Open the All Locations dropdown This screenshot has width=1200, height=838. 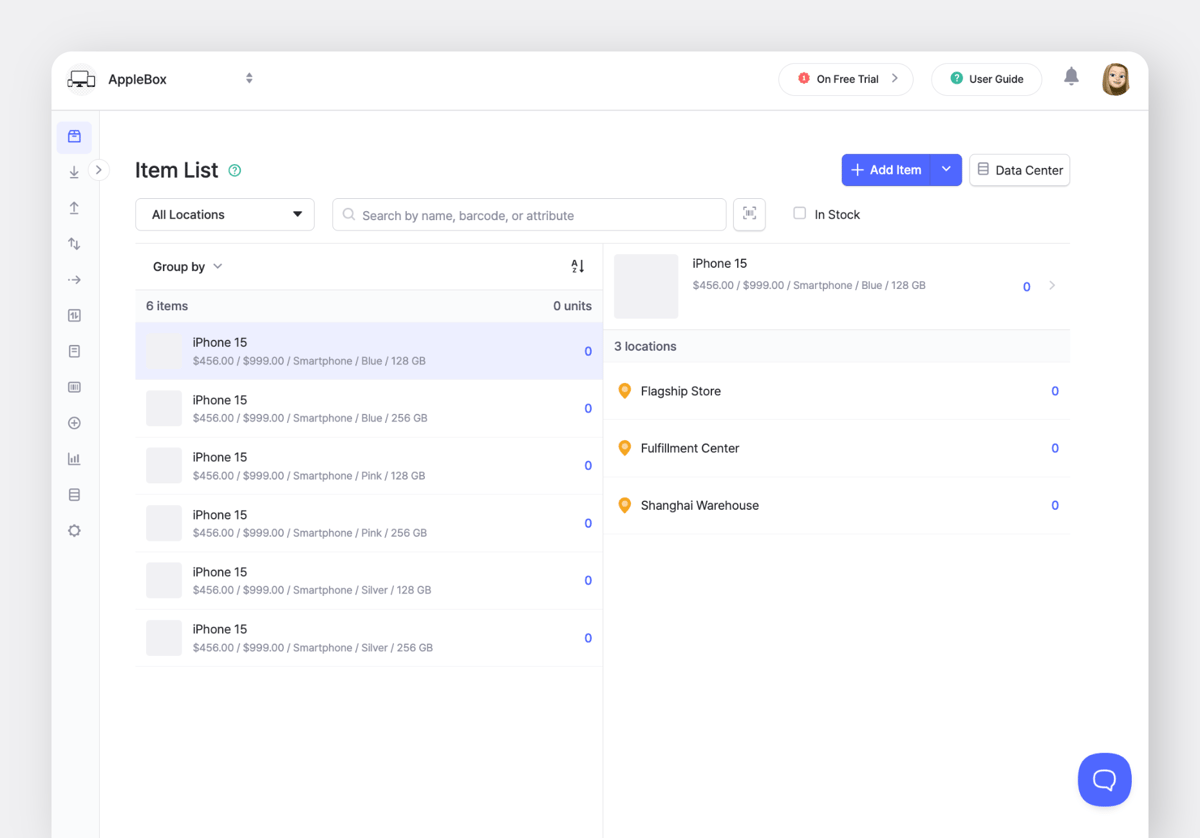click(225, 214)
